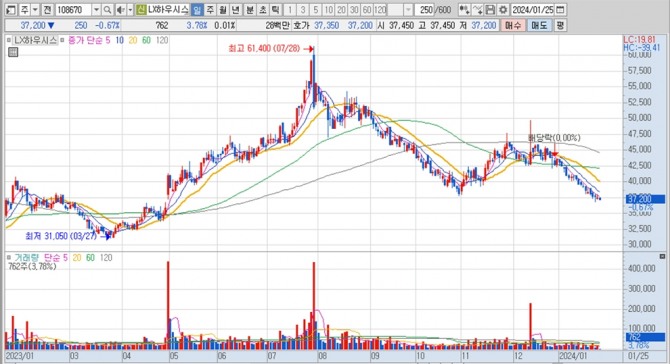
Task: Click the 매수 buy button
Action: point(513,26)
